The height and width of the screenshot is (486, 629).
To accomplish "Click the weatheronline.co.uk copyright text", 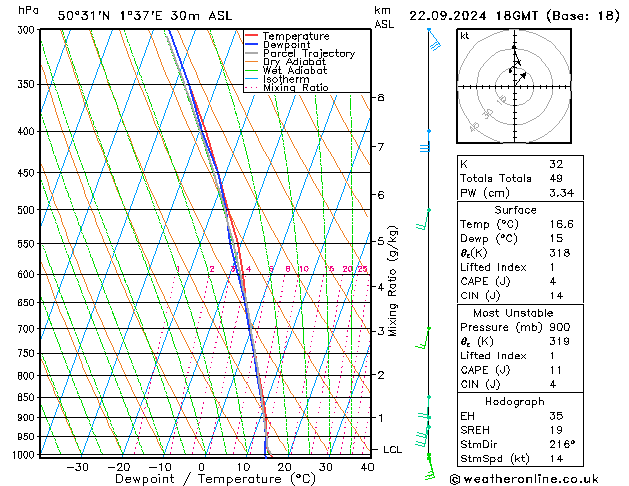I will pyautogui.click(x=524, y=479).
